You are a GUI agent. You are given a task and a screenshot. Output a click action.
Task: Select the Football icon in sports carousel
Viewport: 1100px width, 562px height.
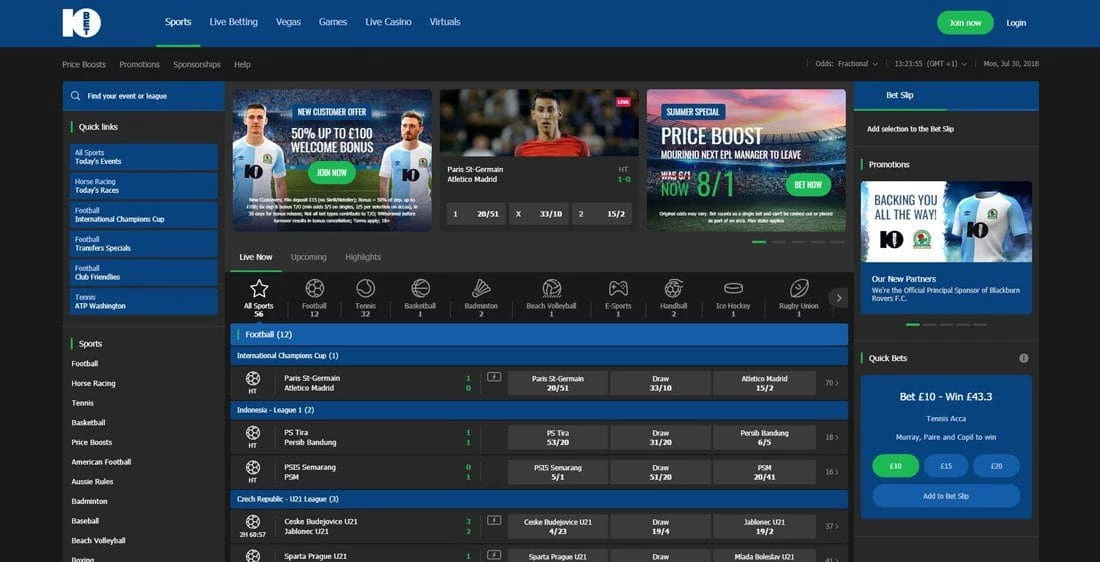pos(314,289)
